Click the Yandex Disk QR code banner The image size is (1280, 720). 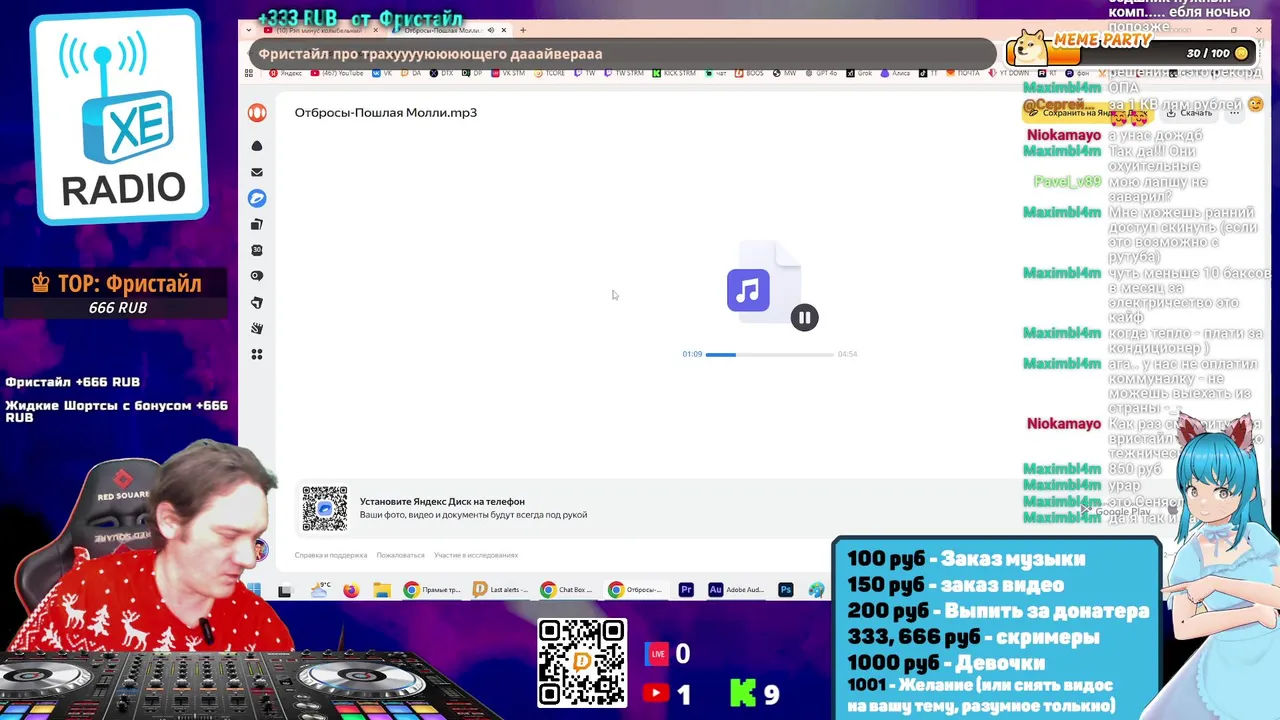tap(325, 509)
